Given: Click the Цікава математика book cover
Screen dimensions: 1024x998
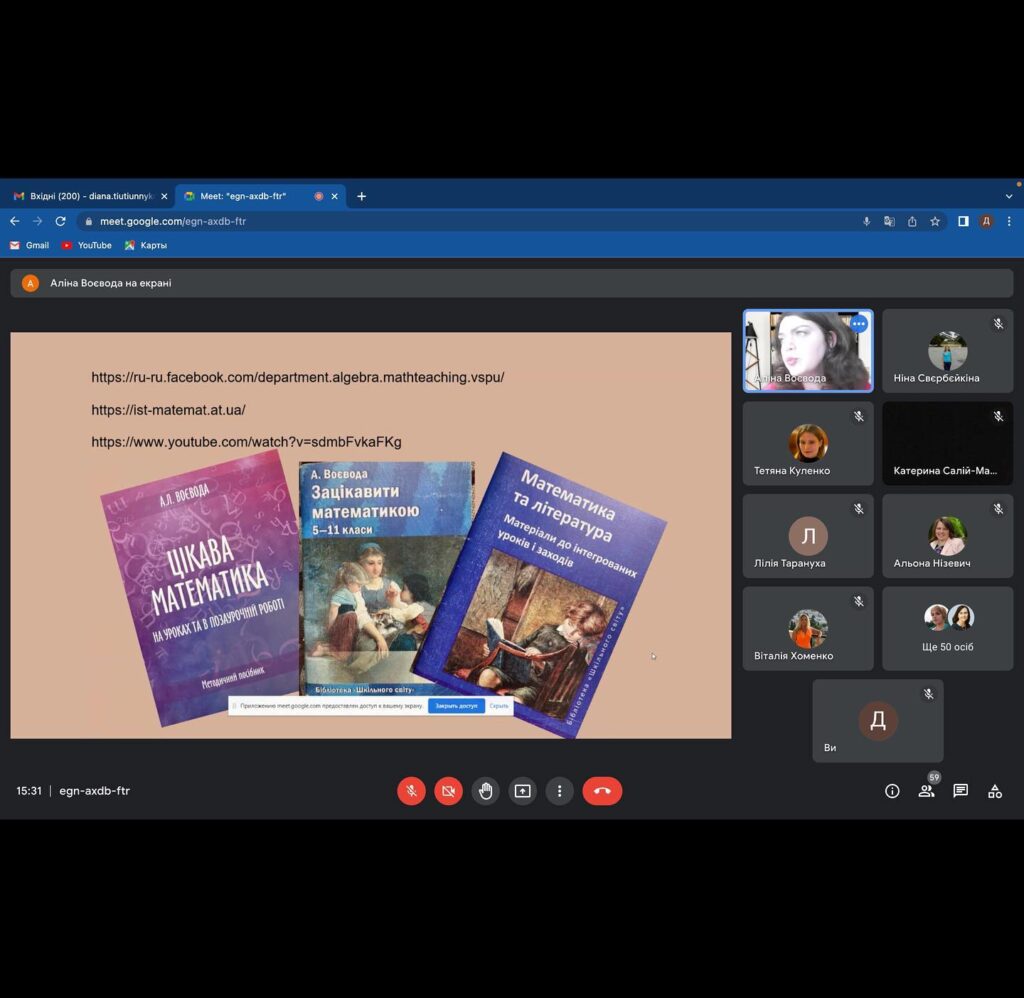Looking at the screenshot, I should click(200, 589).
